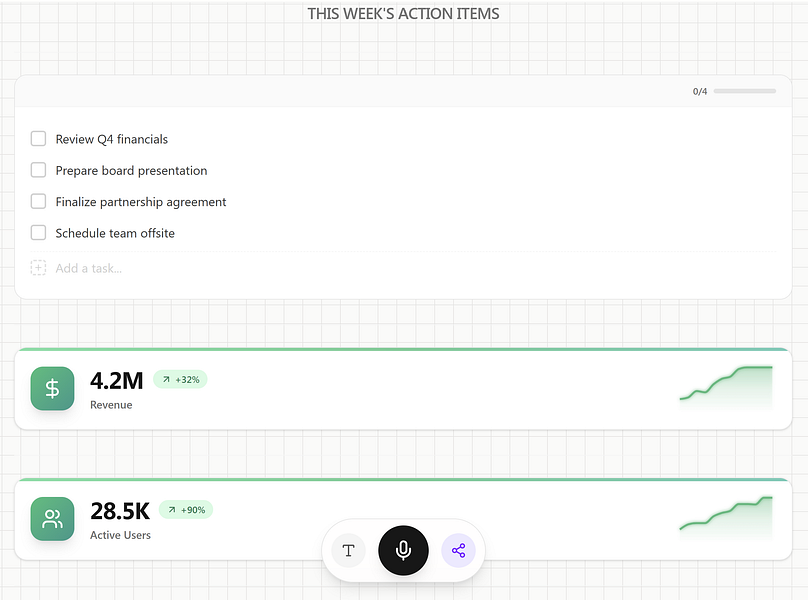The height and width of the screenshot is (600, 808).
Task: Click the people icon on the Active Users card
Action: [x=52, y=518]
